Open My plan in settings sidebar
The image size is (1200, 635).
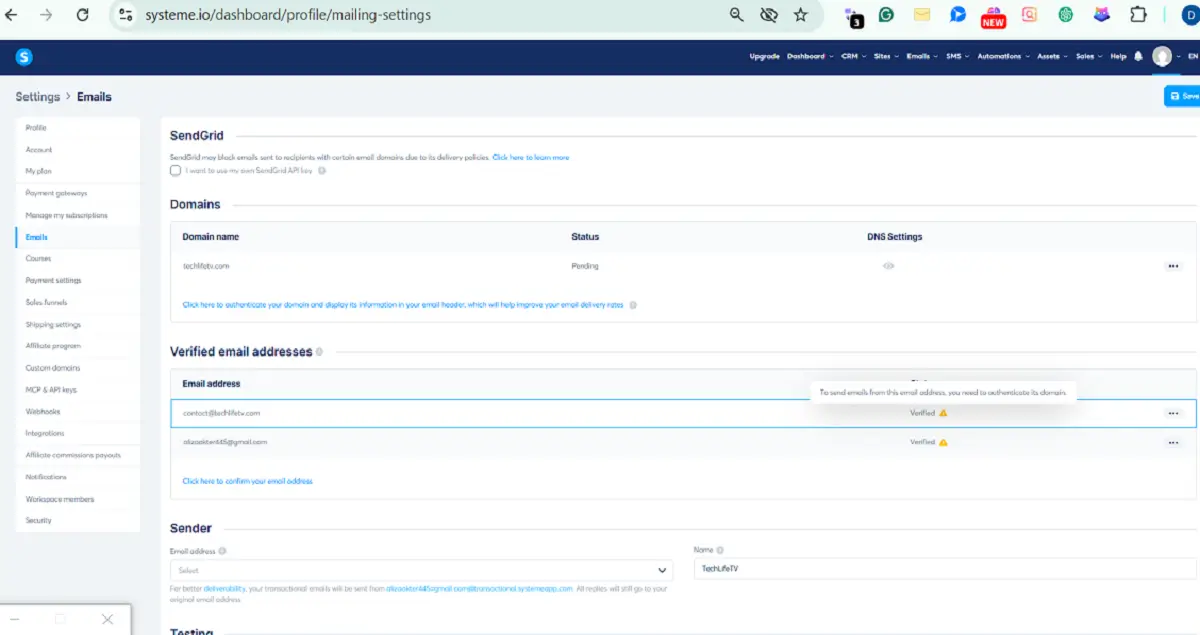[x=38, y=172]
